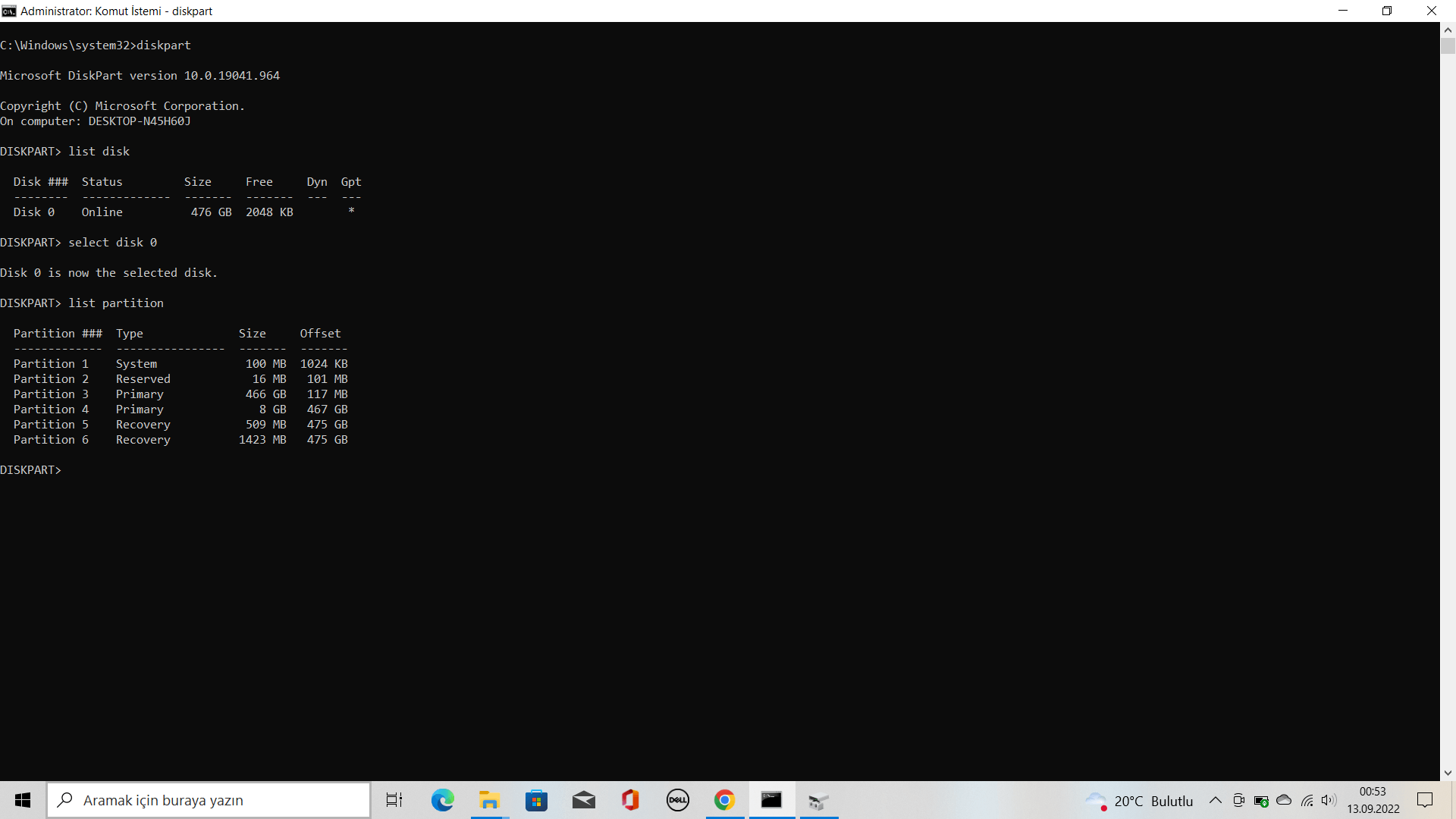This screenshot has width=1456, height=819.
Task: Open Microsoft Edge from the taskbar
Action: pyautogui.click(x=442, y=800)
